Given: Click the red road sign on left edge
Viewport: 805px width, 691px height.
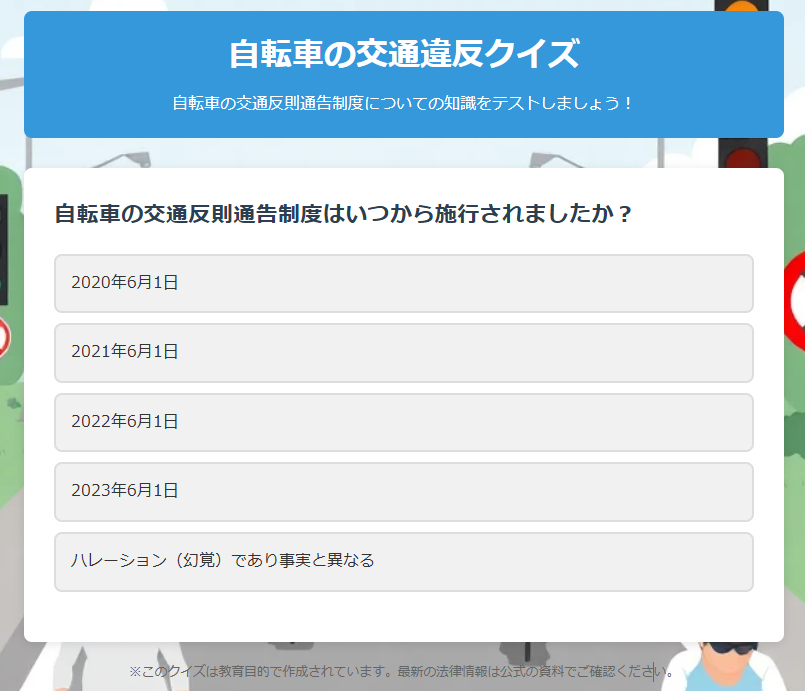Looking at the screenshot, I should pos(4,337).
